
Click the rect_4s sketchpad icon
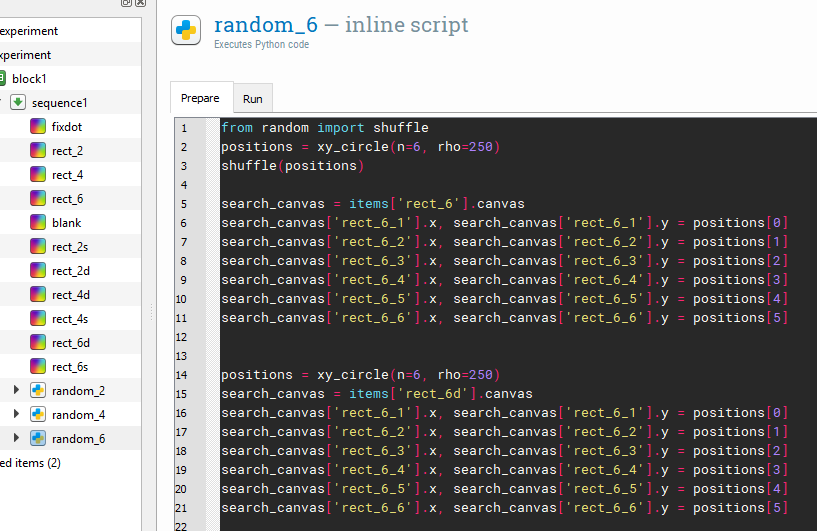[x=38, y=318]
